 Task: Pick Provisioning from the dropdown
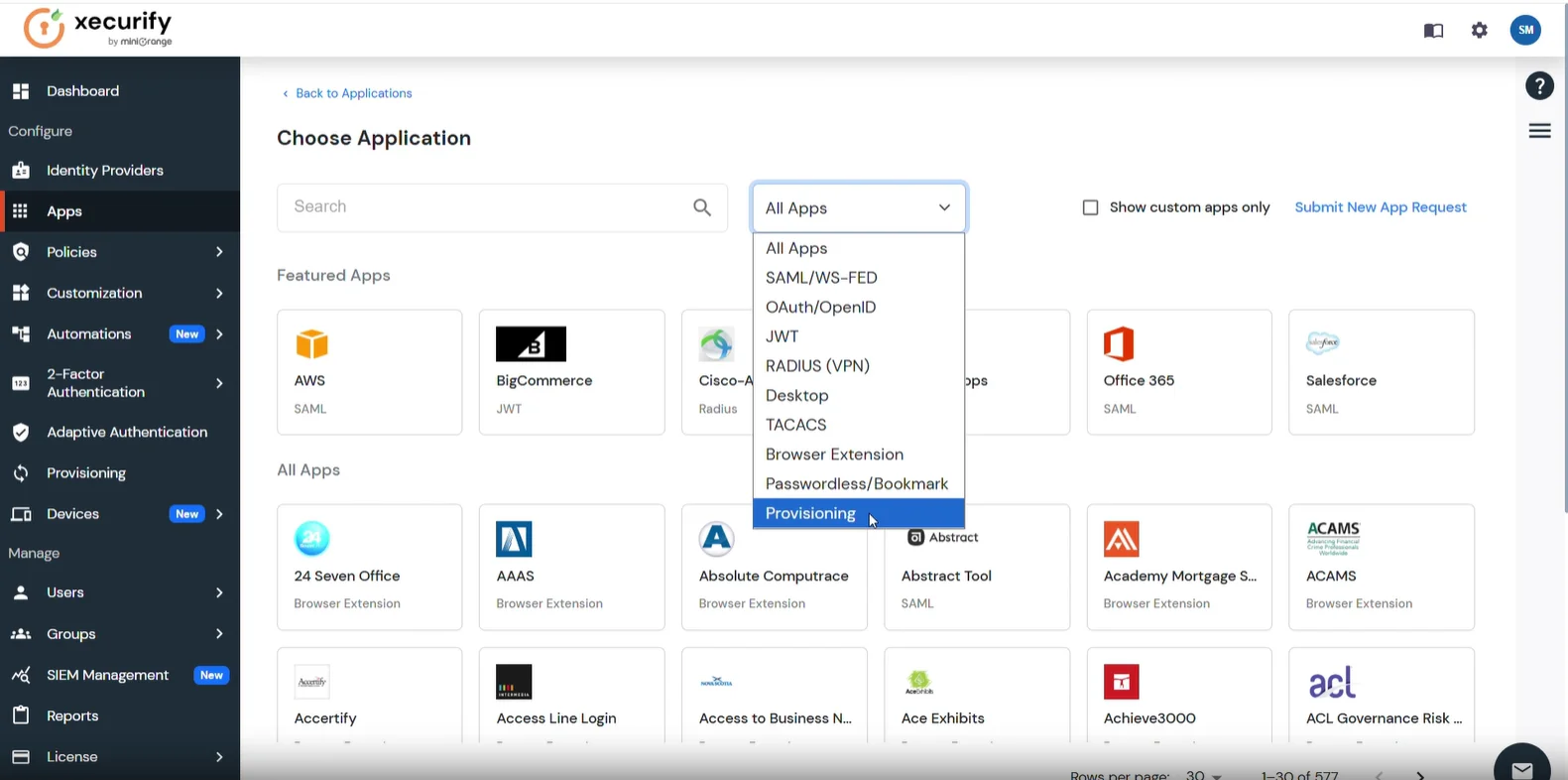click(859, 513)
